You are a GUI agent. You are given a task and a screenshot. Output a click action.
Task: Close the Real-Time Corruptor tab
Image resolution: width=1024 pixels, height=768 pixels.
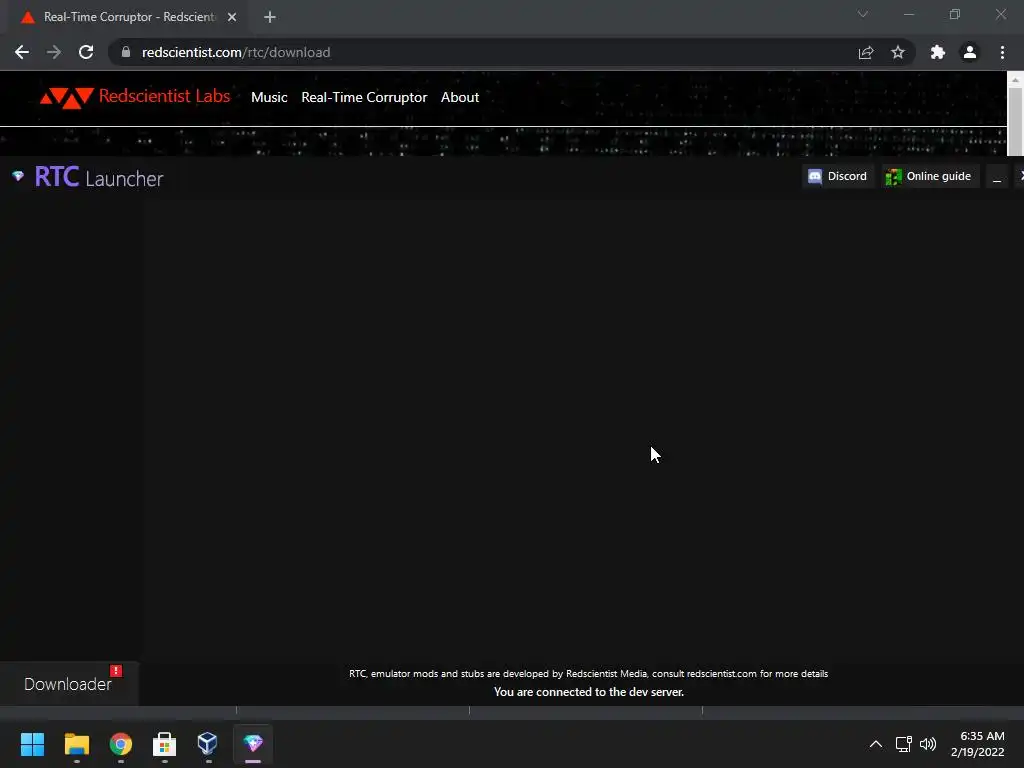(x=232, y=17)
